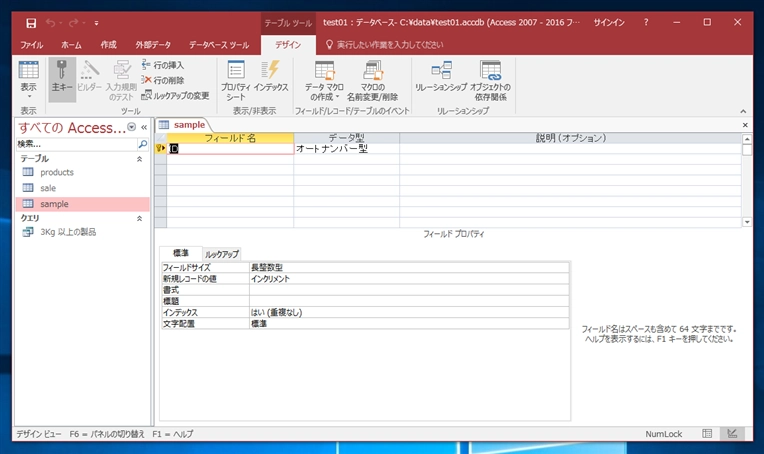Click the Save icon in quick access toolbar
Screen dimensions: 764x454
tap(31, 23)
